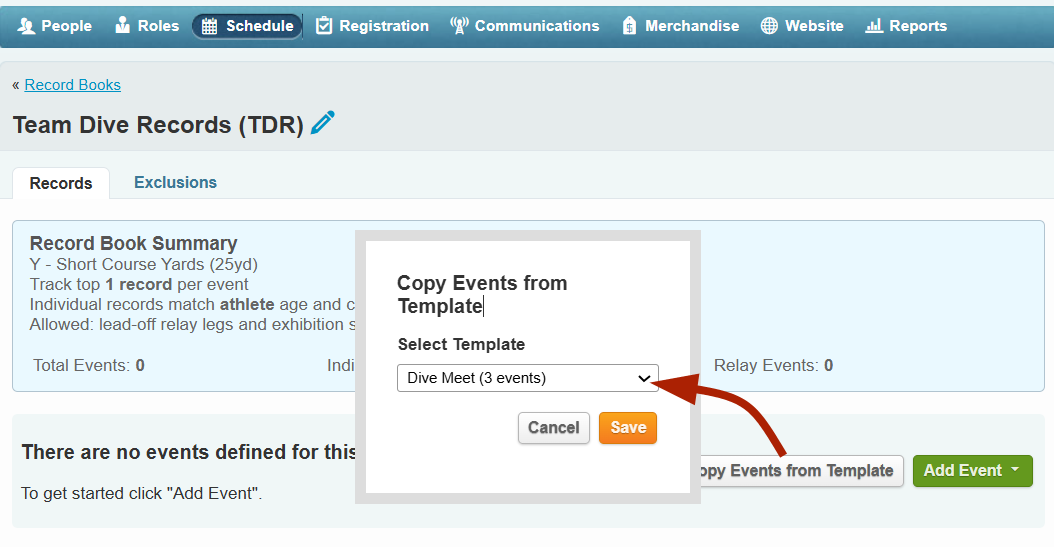Image resolution: width=1054 pixels, height=547 pixels.
Task: Cancel the Copy Events dialog
Action: coord(553,428)
